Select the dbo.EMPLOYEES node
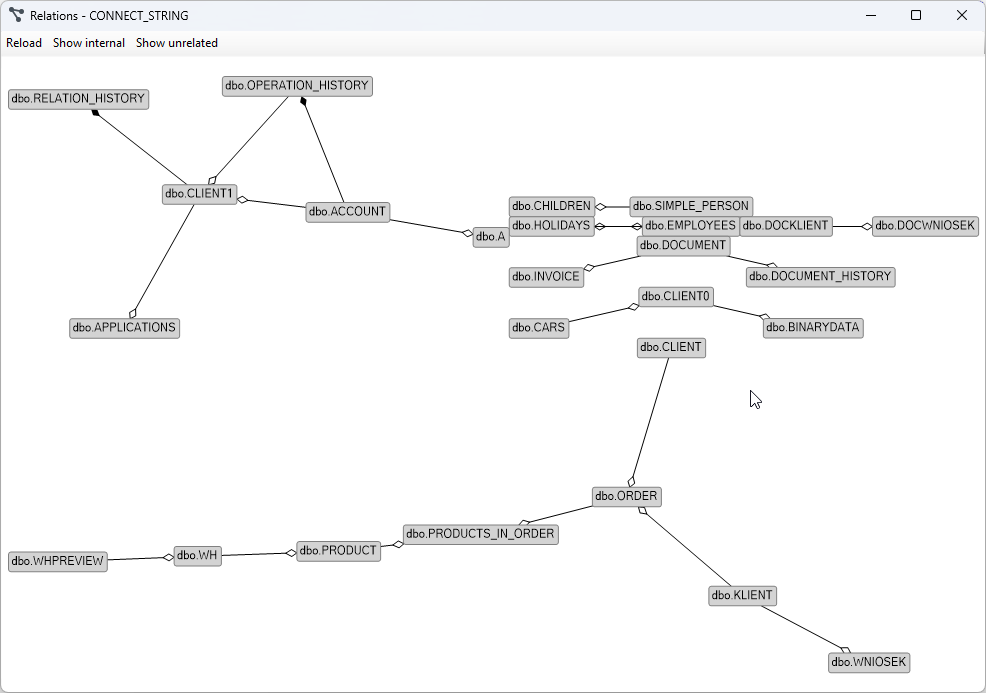Viewport: 986px width, 693px height. (x=690, y=226)
